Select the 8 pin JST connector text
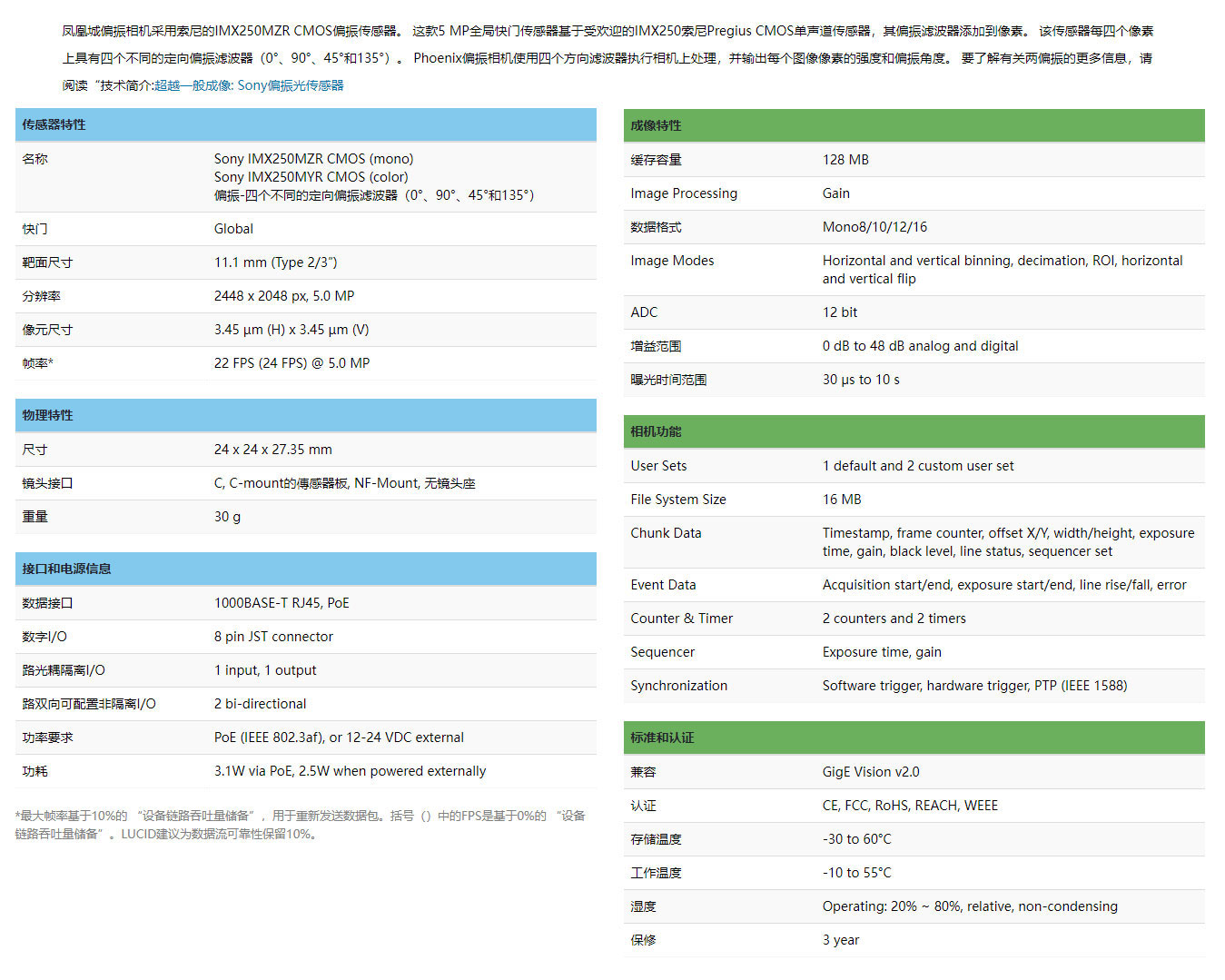Screen dimensions: 1225x980 [273, 637]
